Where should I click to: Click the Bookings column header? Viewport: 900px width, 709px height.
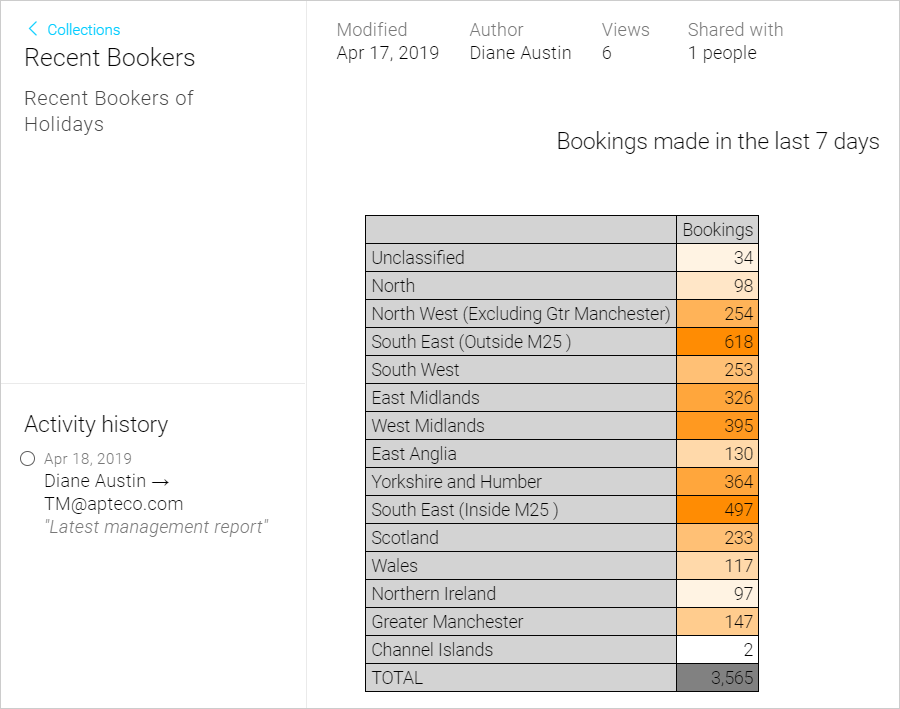[x=717, y=230]
